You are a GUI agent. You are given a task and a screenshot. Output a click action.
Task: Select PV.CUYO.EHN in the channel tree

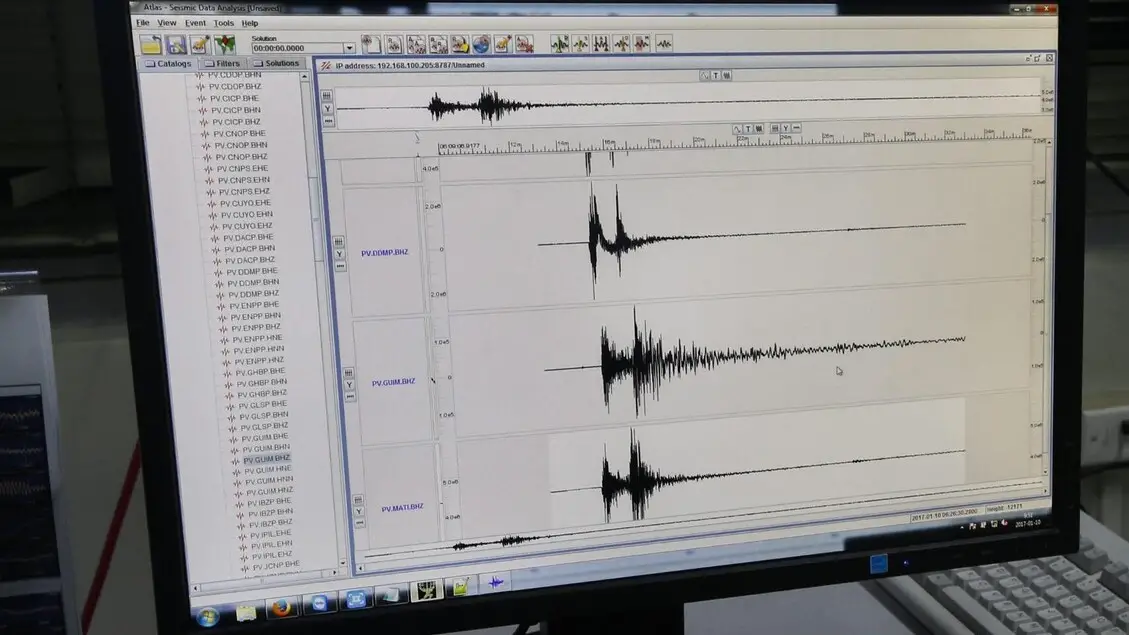(247, 215)
